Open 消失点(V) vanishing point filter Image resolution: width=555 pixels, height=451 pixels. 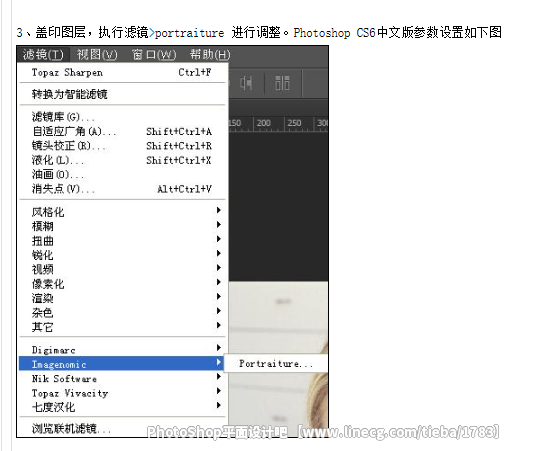click(122, 189)
